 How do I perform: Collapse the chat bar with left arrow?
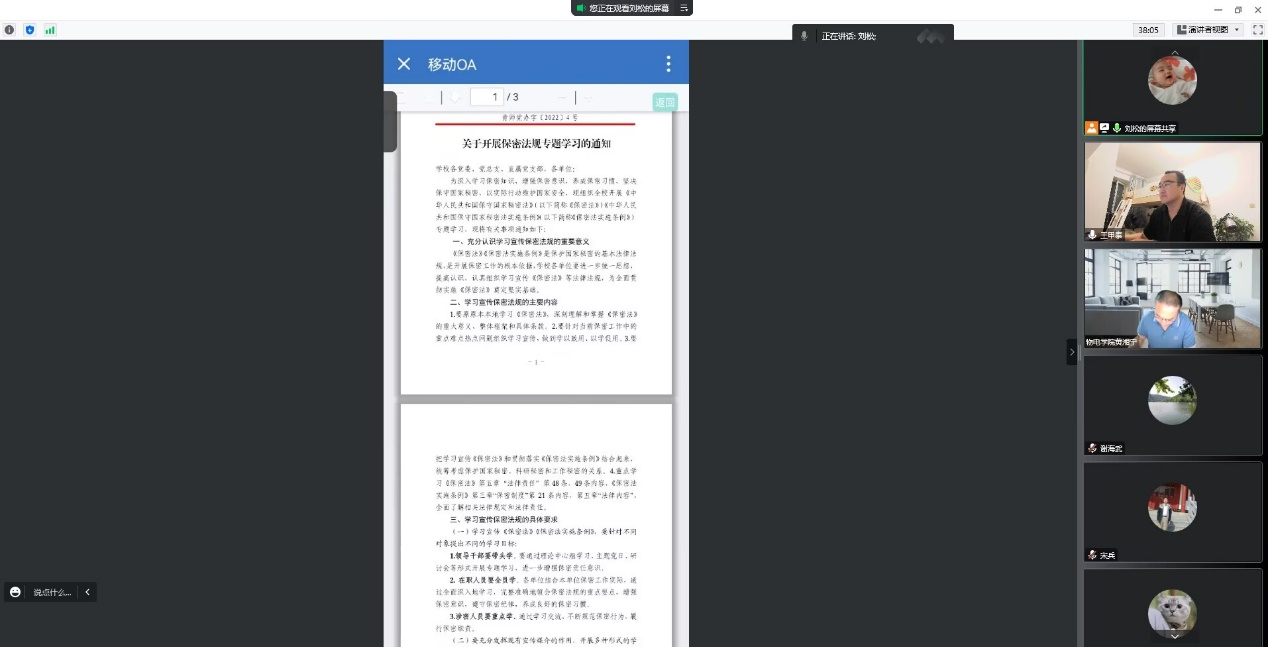pyautogui.click(x=88, y=592)
